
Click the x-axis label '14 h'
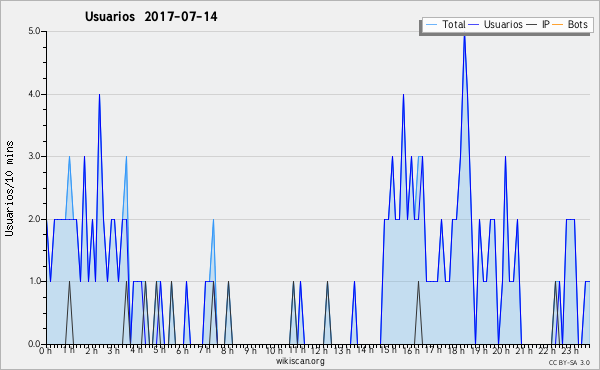(365, 350)
